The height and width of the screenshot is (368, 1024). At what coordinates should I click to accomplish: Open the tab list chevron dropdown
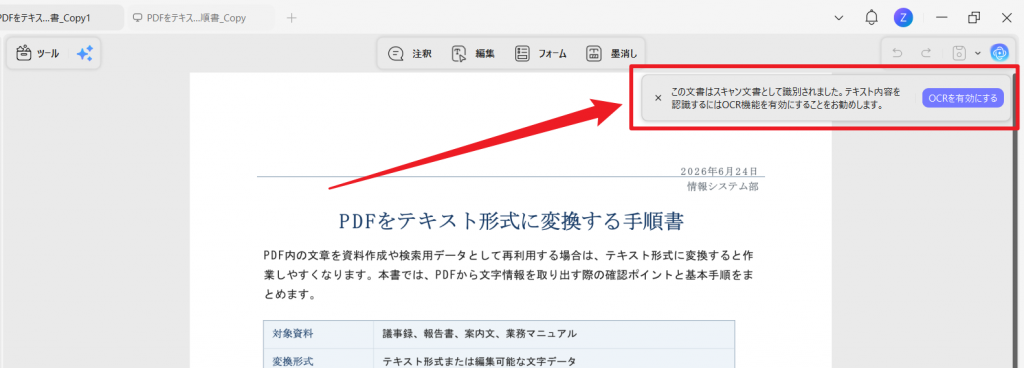click(x=839, y=18)
